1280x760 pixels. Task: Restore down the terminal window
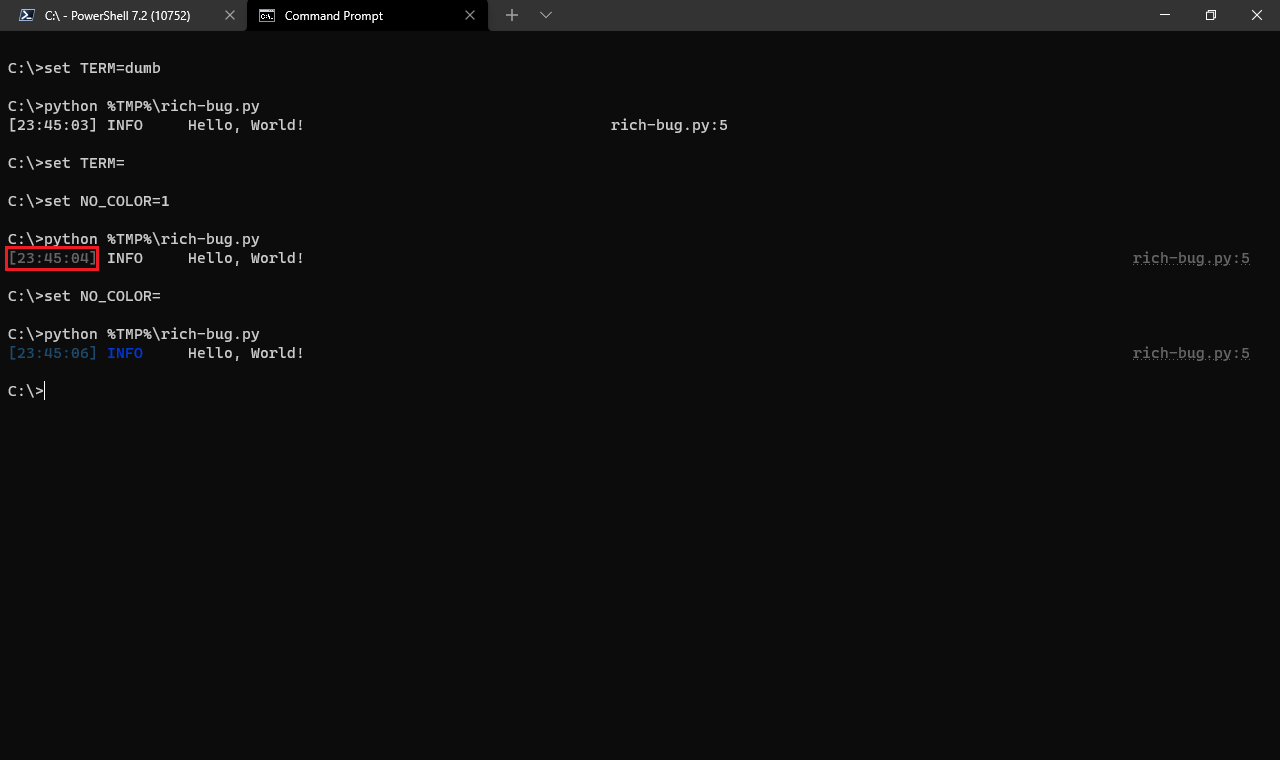(1211, 15)
